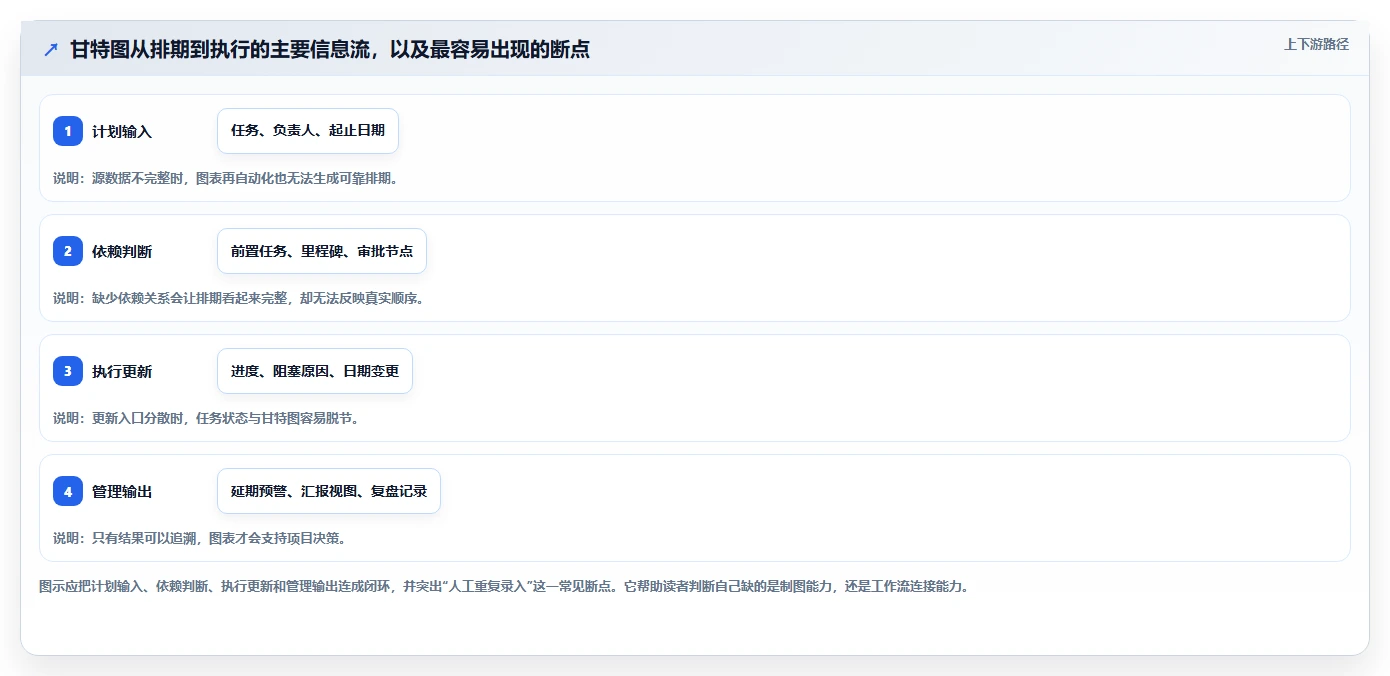Screen dimensions: 1390x676
Task: Click the 依赖判断 step title
Action: (x=122, y=251)
